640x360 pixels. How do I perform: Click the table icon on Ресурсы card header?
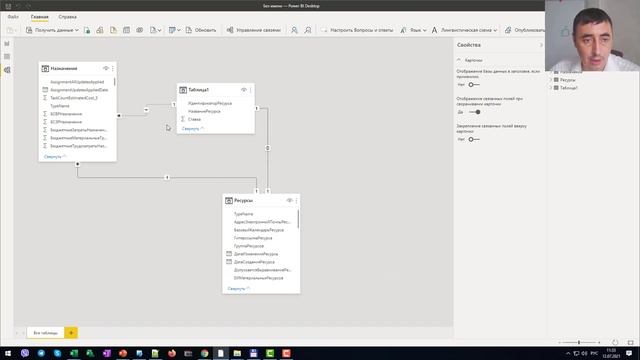pos(229,200)
